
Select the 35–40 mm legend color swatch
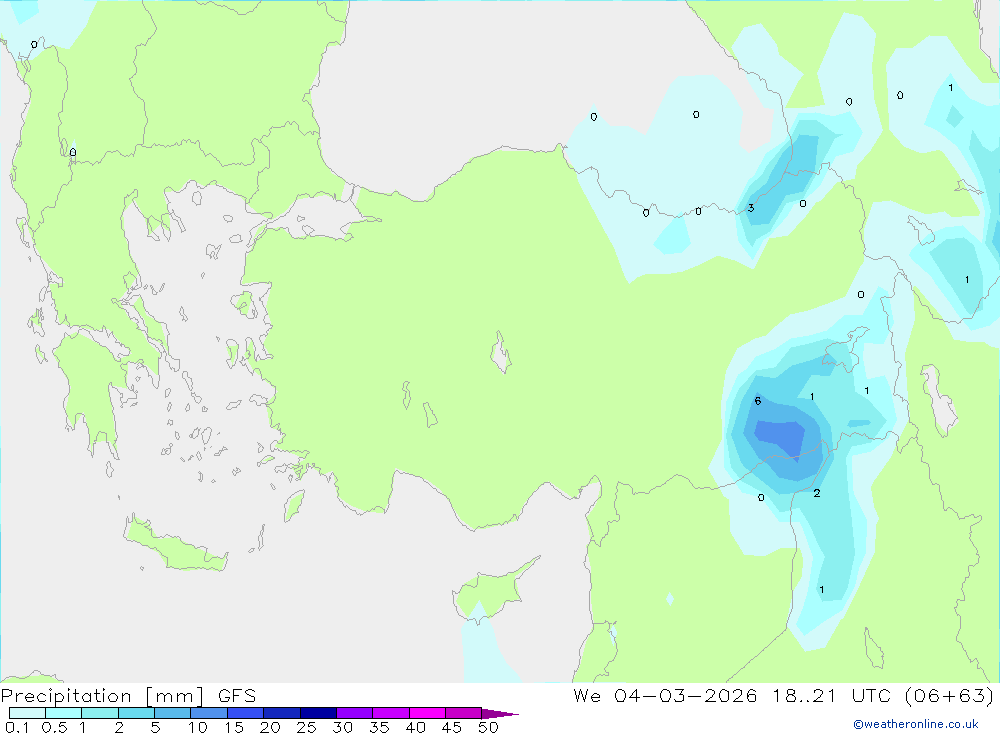point(391,713)
